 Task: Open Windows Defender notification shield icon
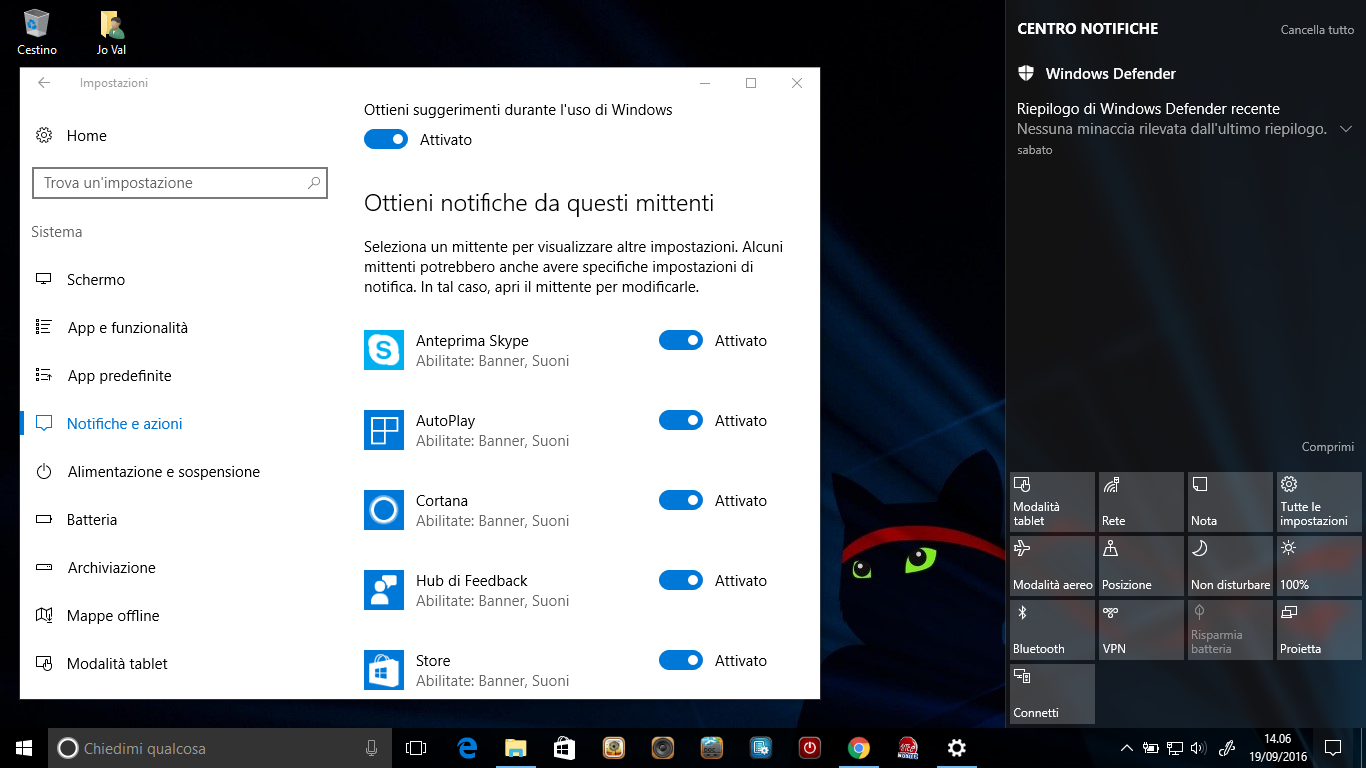pos(1025,73)
